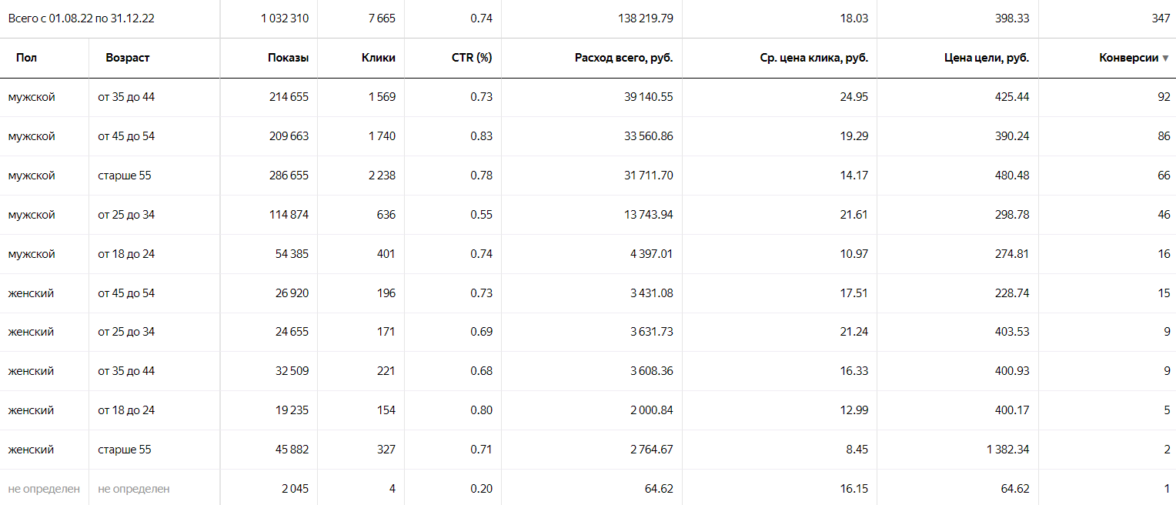Viewport: 1176px width, 505px height.
Task: Click the Пол column header
Action: coord(27,58)
